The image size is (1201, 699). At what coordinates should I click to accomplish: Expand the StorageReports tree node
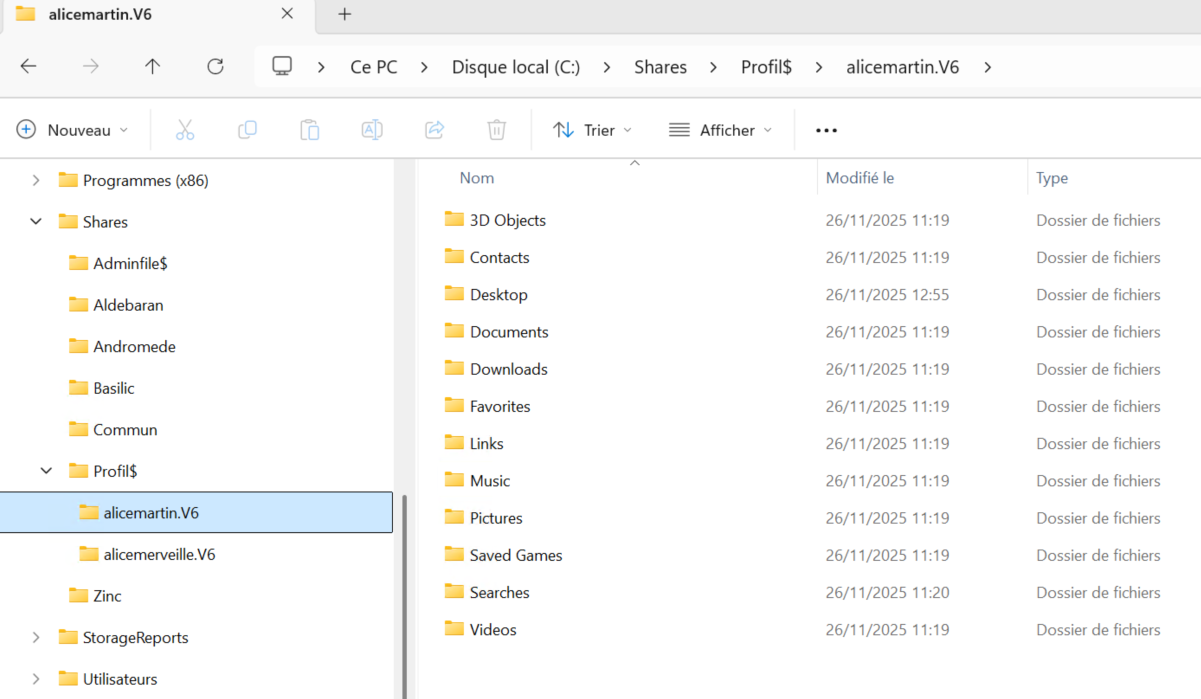pos(36,637)
